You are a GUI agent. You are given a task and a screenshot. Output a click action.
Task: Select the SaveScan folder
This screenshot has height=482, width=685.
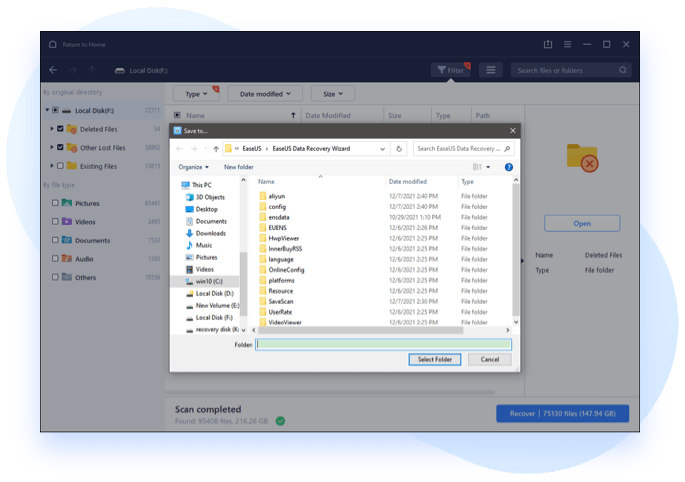[x=281, y=301]
